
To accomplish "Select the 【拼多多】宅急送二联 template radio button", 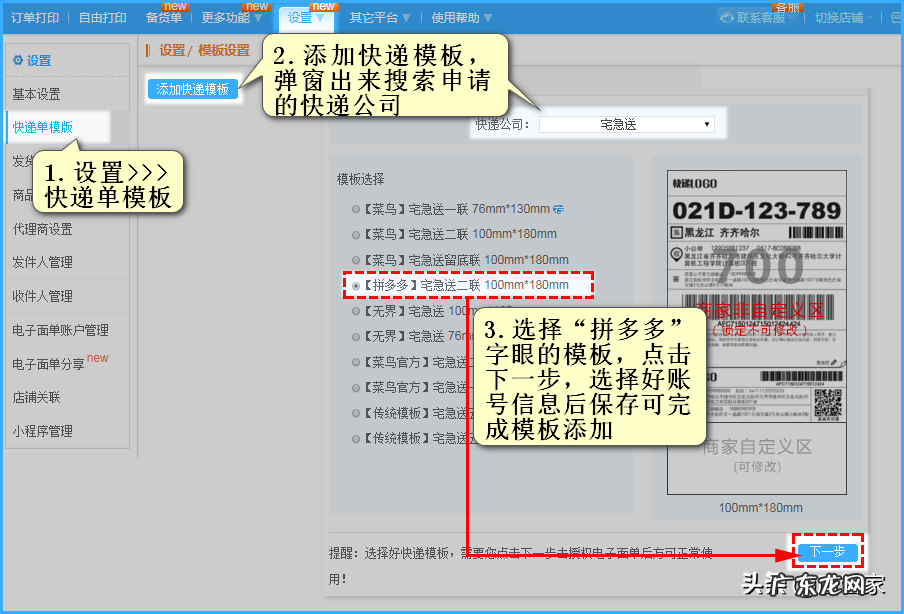I will pyautogui.click(x=357, y=284).
